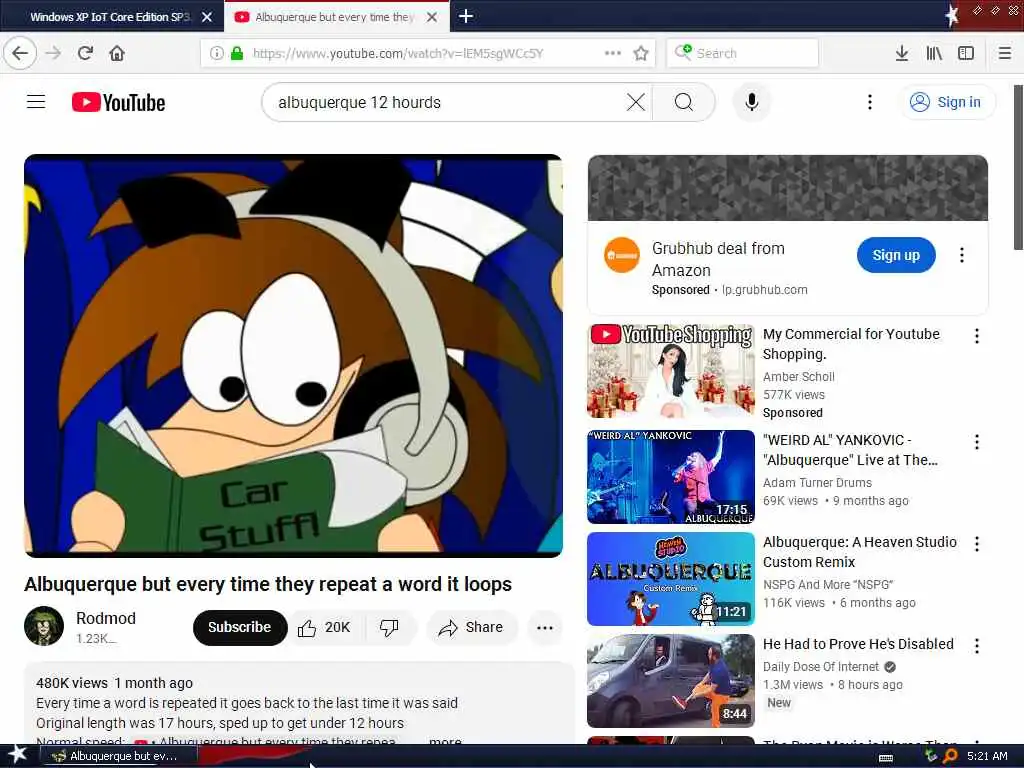
Task: Click the orange magnifier tray icon
Action: point(950,756)
